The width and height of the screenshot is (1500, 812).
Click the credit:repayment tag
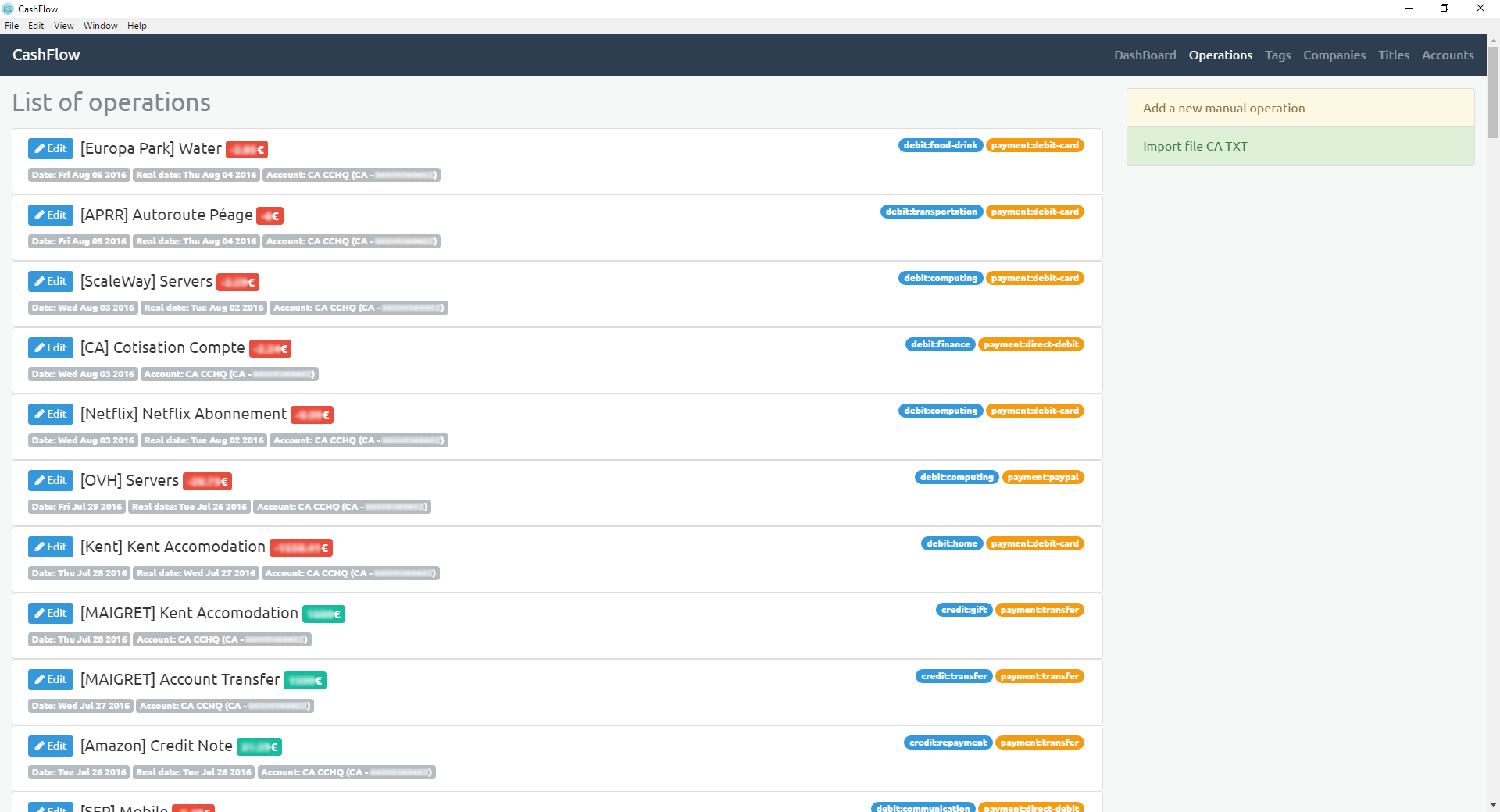click(x=948, y=743)
